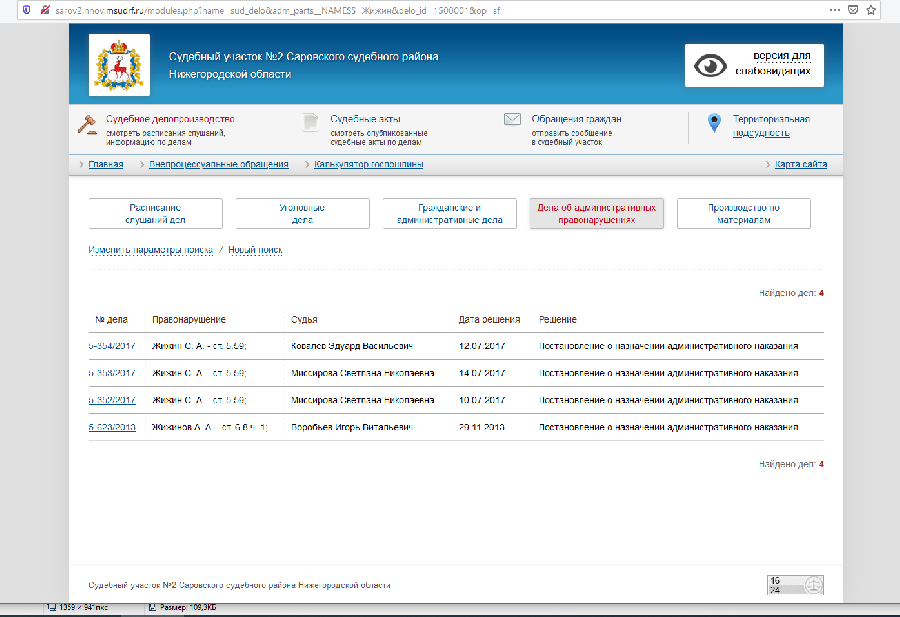The height and width of the screenshot is (617, 900).
Task: Open case number 5-354/2017 link
Action: (x=111, y=346)
